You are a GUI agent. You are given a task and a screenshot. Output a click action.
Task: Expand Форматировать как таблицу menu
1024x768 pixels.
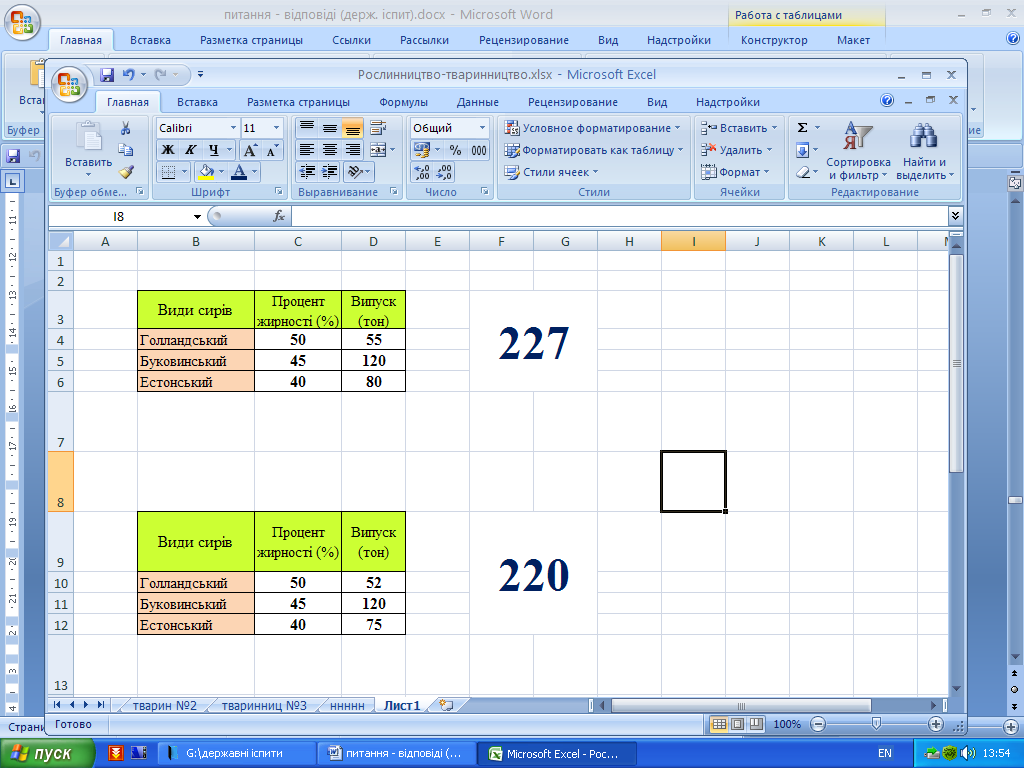coord(594,150)
